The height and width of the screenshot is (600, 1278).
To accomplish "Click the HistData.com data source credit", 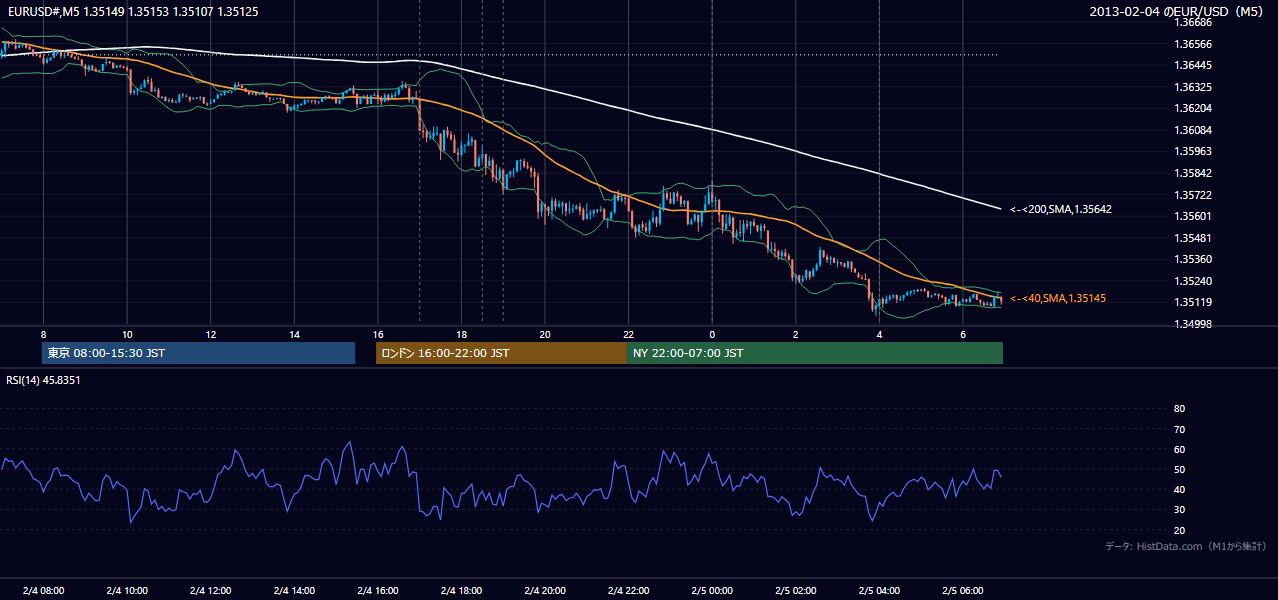I will coord(1186,546).
